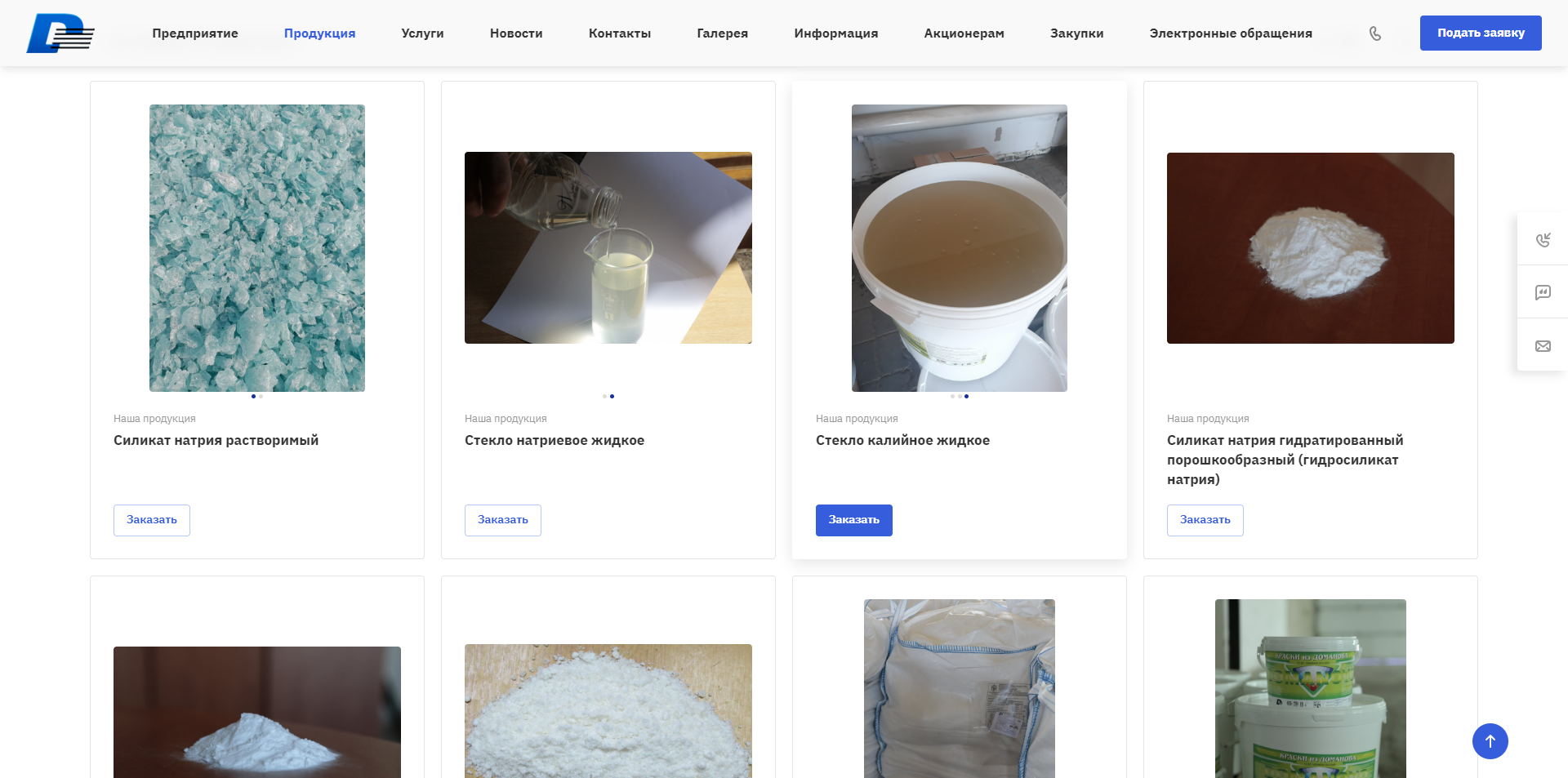Open the Силикат натрия растворимый title link

tap(216, 440)
